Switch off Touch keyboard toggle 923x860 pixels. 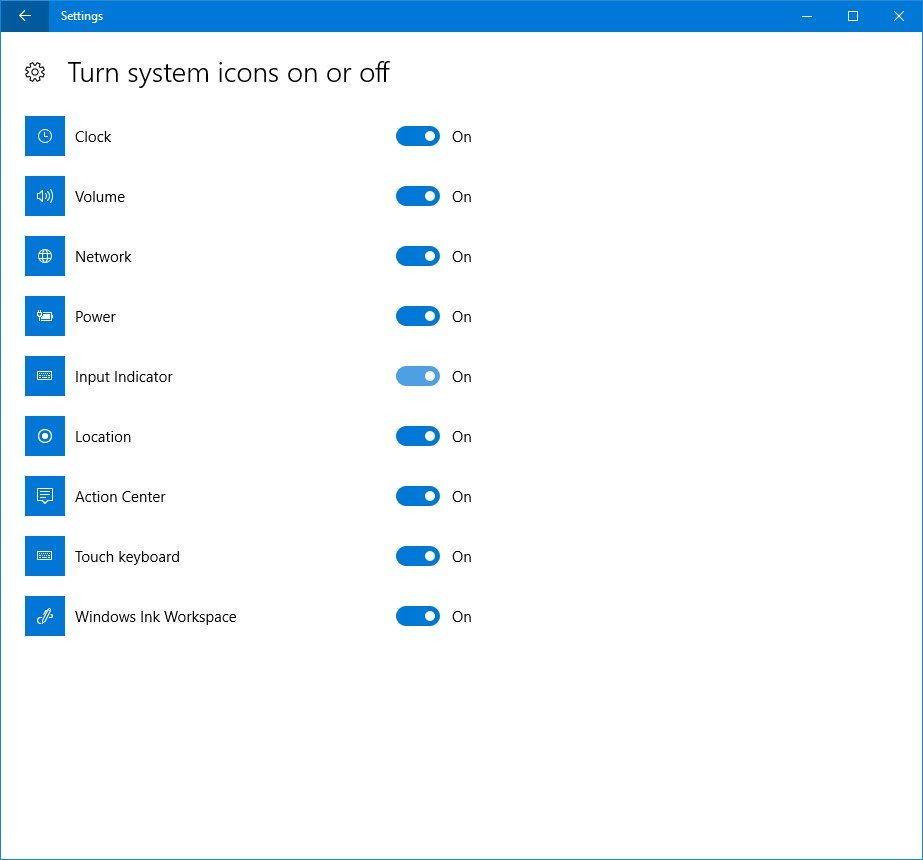click(x=417, y=556)
